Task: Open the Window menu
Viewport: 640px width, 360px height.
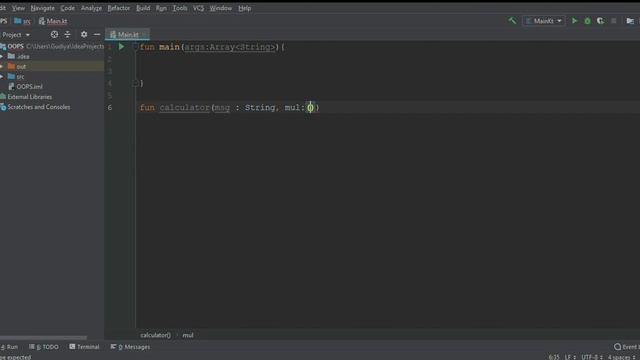Action: [x=220, y=8]
